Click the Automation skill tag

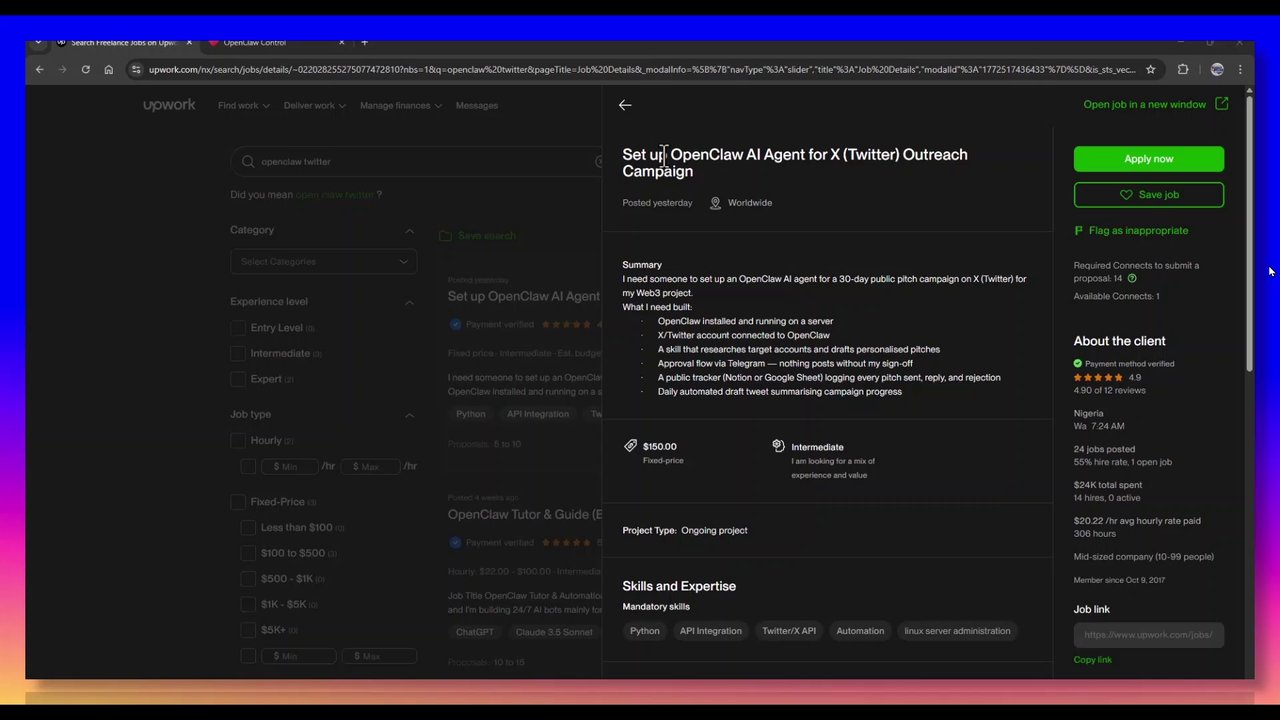click(860, 631)
